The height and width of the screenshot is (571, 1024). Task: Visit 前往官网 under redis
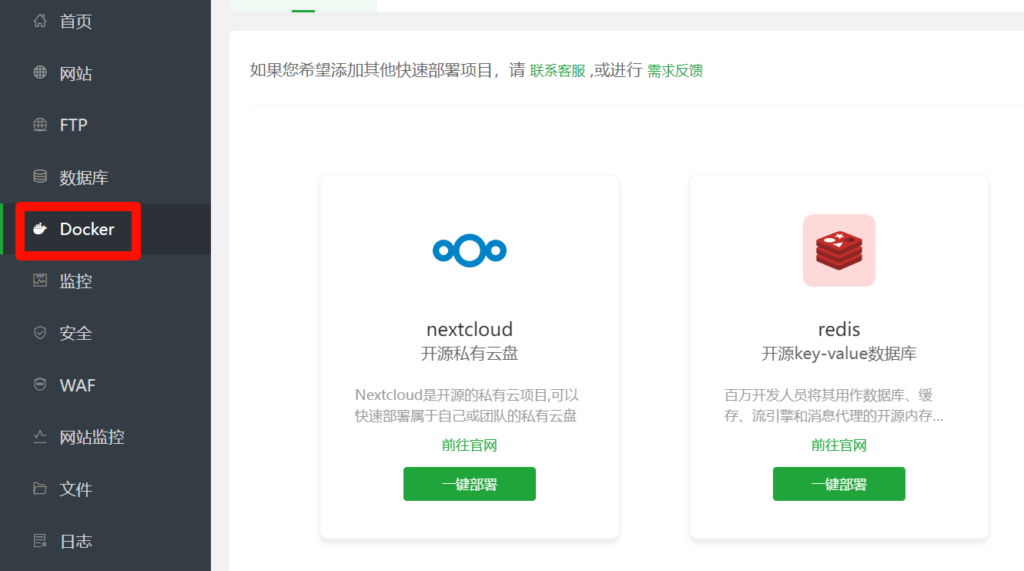(x=838, y=445)
